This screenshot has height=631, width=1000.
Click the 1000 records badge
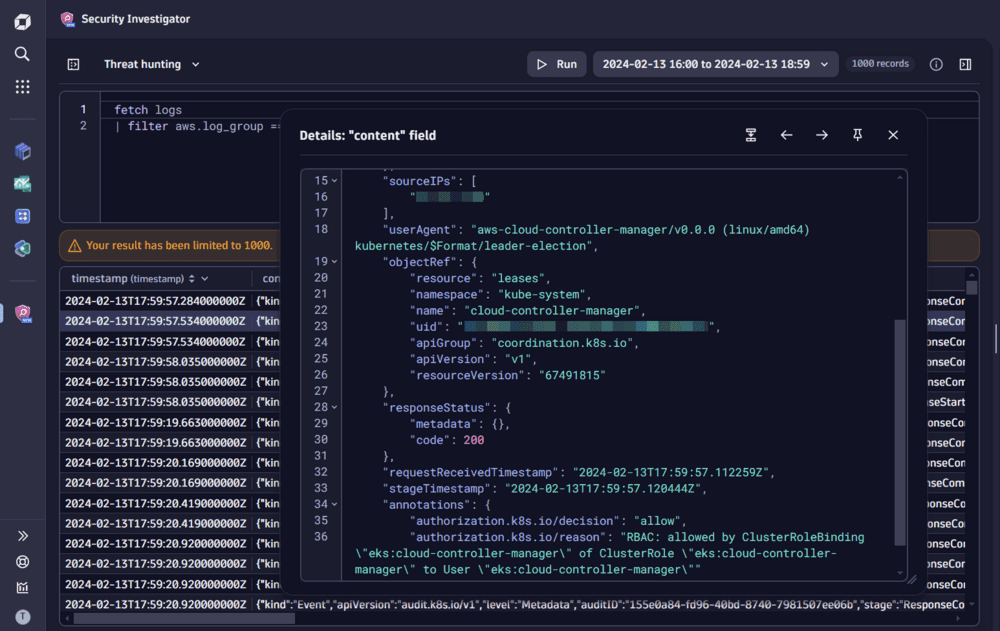coord(880,63)
